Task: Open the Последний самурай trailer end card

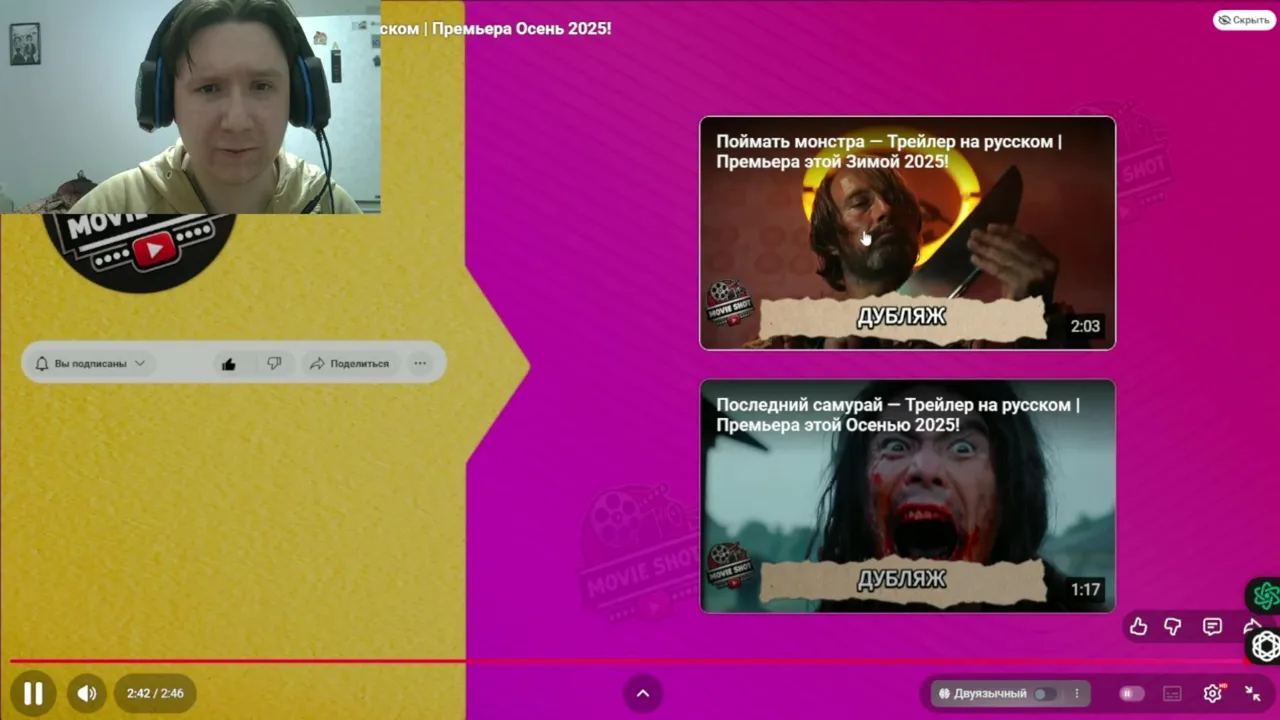Action: [907, 496]
